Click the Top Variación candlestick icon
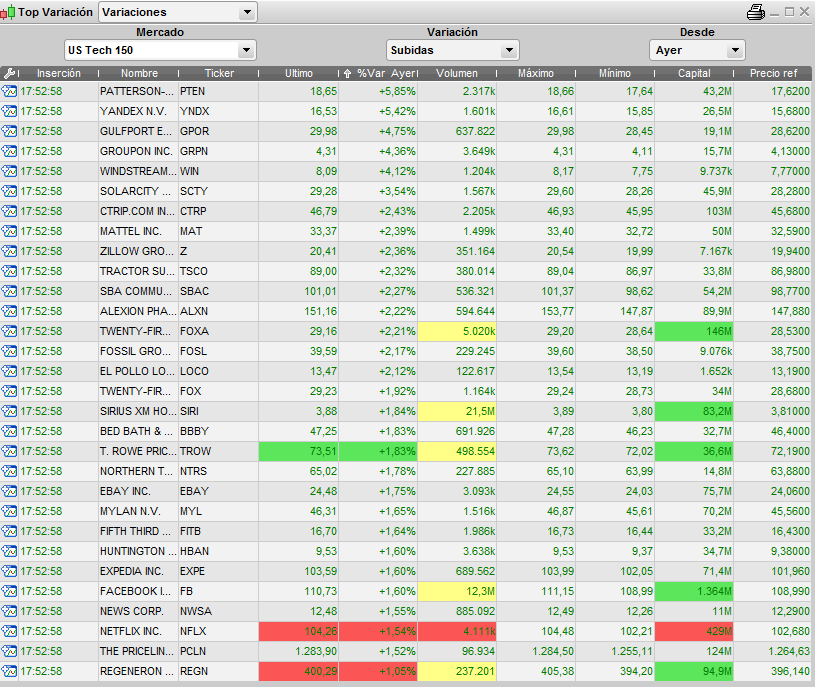 coord(8,12)
